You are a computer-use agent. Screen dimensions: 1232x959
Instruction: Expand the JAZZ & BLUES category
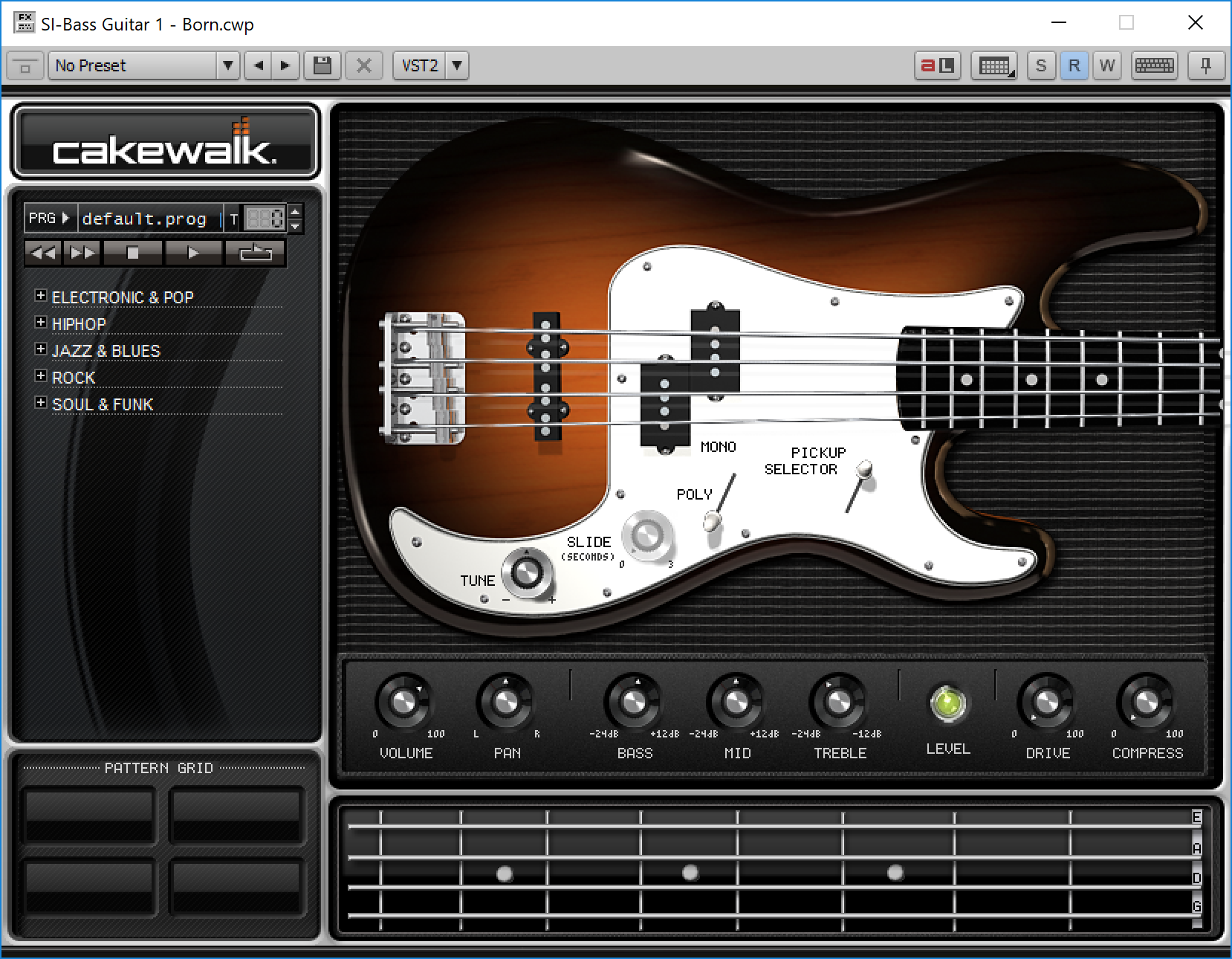[x=41, y=348]
